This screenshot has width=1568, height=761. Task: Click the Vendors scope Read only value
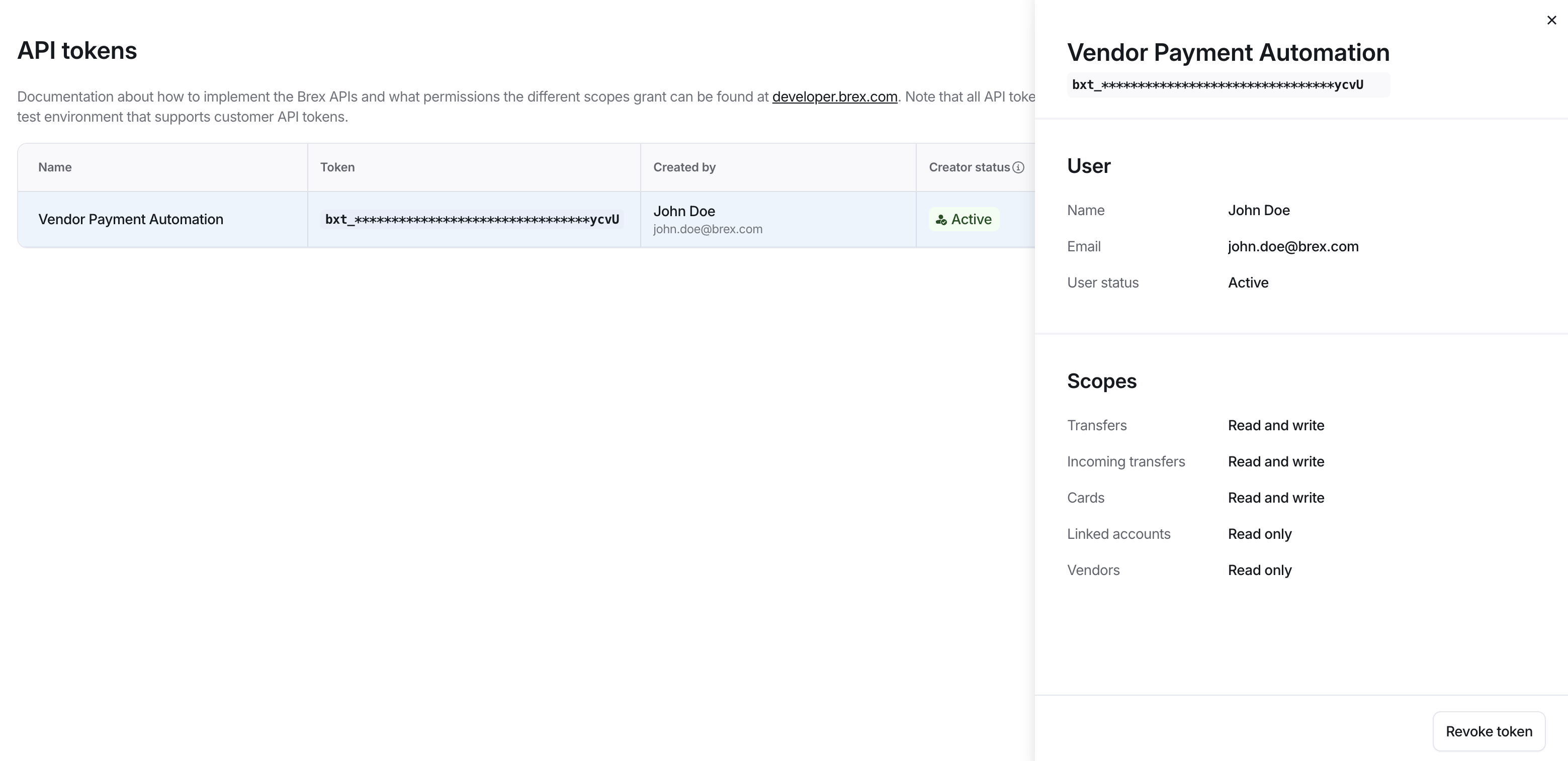pos(1259,570)
